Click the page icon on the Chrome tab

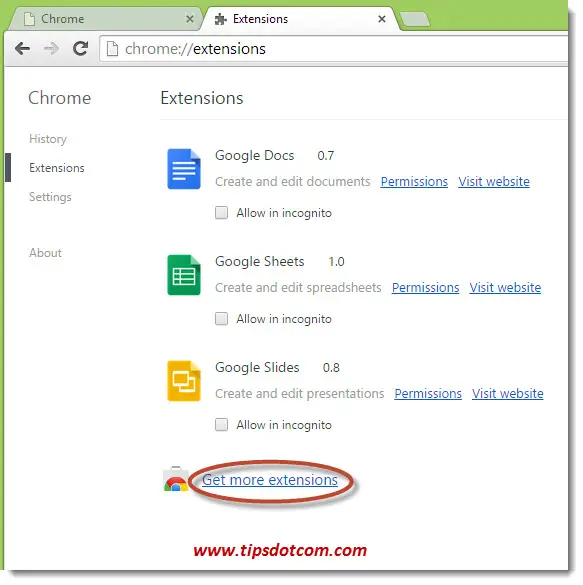(29, 19)
